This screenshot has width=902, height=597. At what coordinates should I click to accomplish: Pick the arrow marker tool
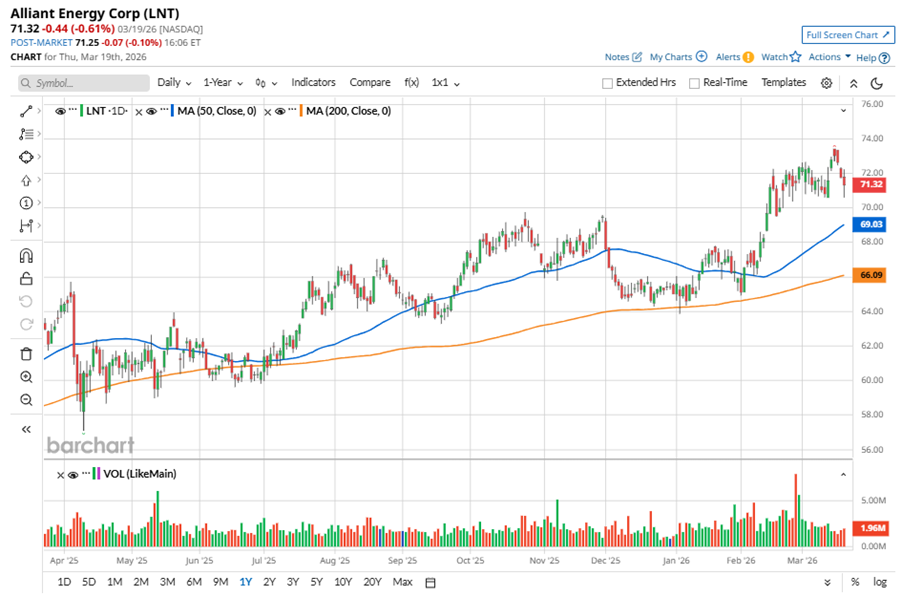(x=26, y=181)
